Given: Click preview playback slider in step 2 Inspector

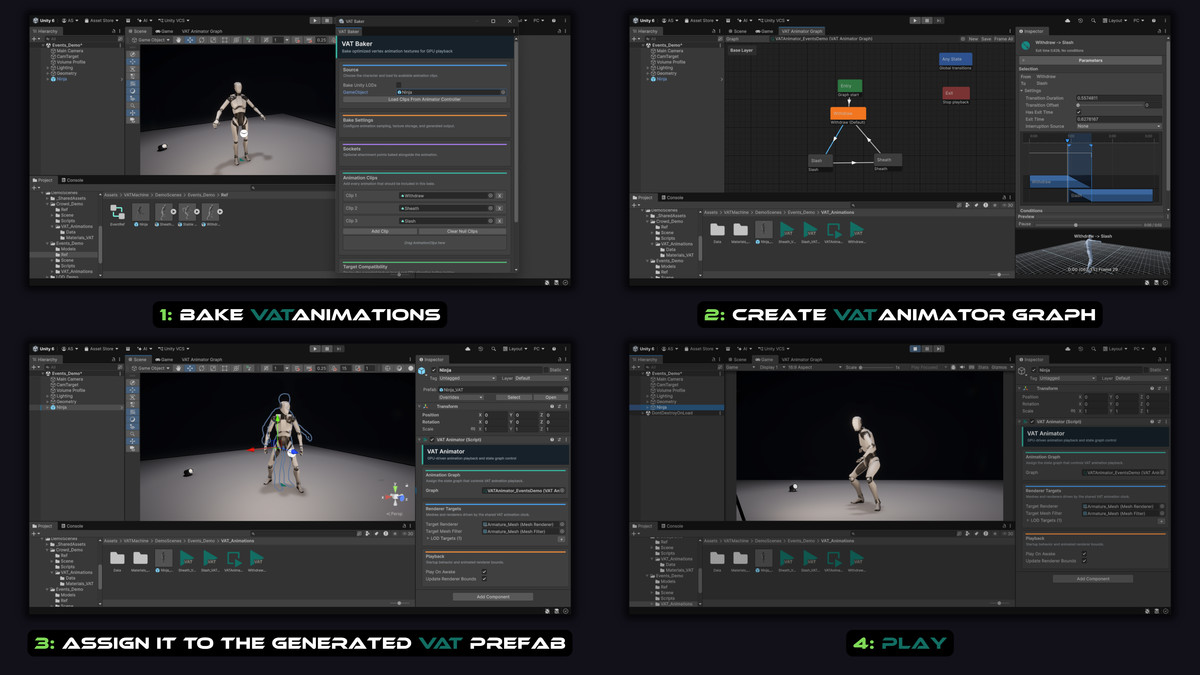Looking at the screenshot, I should pos(1088,225).
